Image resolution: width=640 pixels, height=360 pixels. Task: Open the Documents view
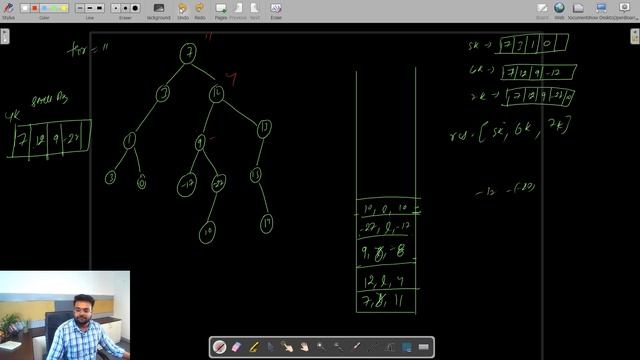click(578, 11)
